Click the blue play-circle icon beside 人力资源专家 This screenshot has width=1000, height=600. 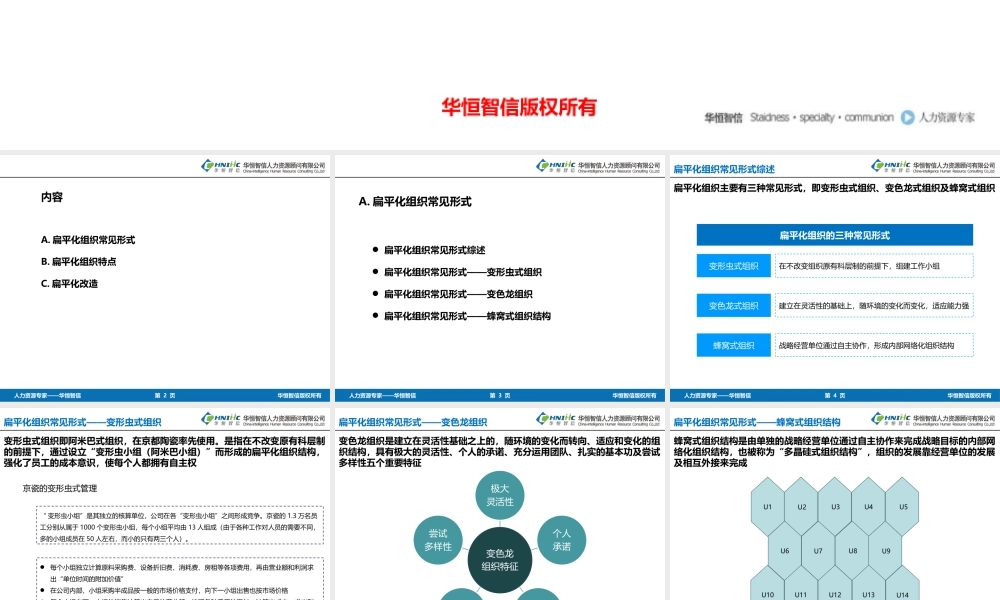(907, 117)
